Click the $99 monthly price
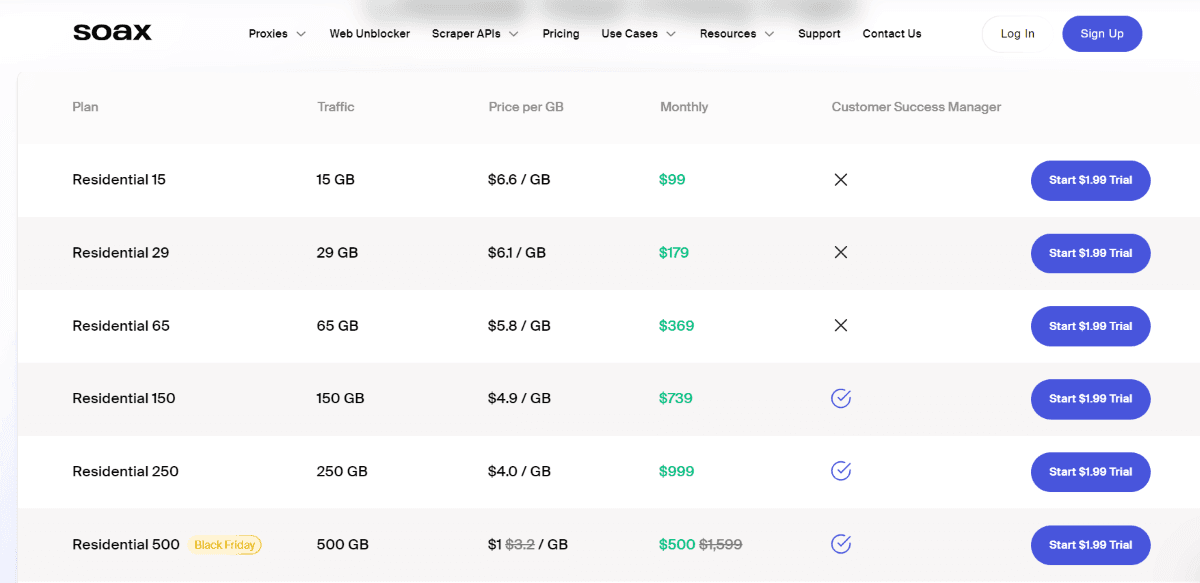 tap(672, 180)
